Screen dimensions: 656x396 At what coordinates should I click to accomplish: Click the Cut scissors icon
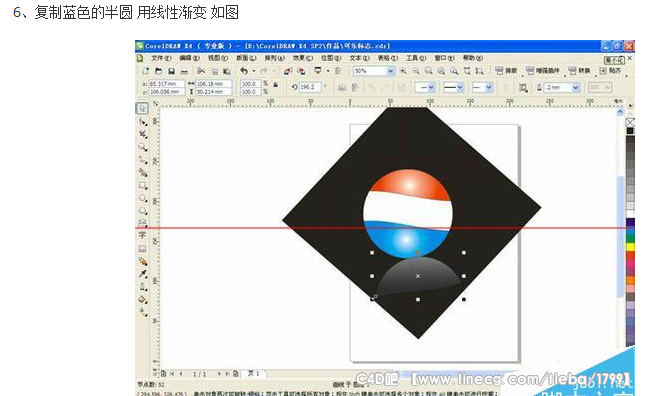[201, 71]
